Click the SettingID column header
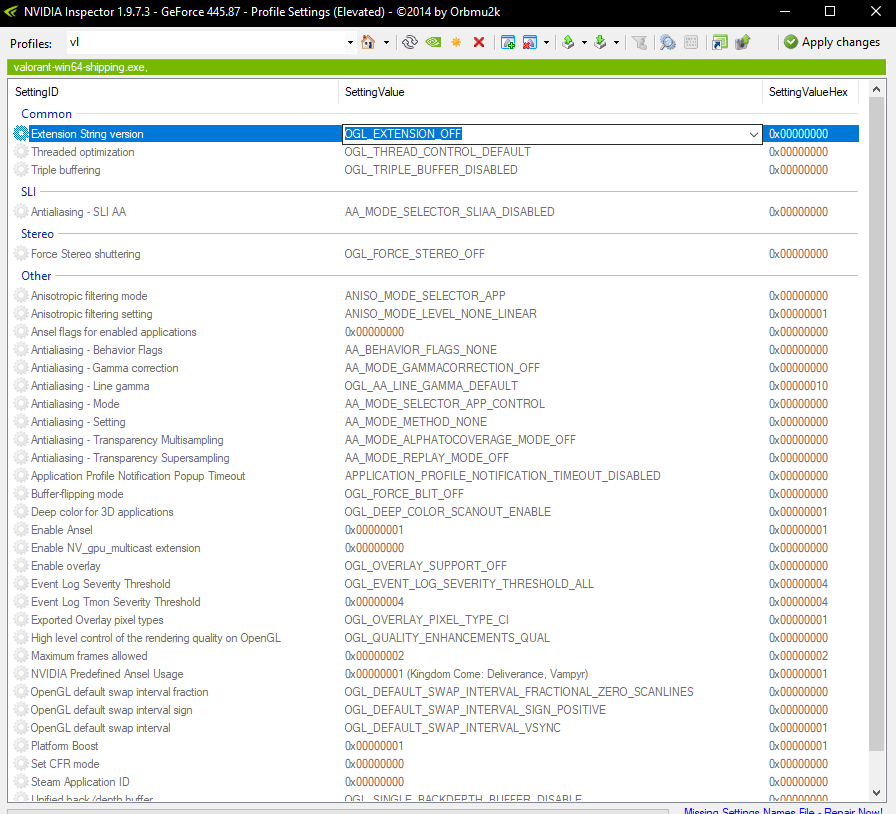This screenshot has width=896, height=814. (x=174, y=92)
